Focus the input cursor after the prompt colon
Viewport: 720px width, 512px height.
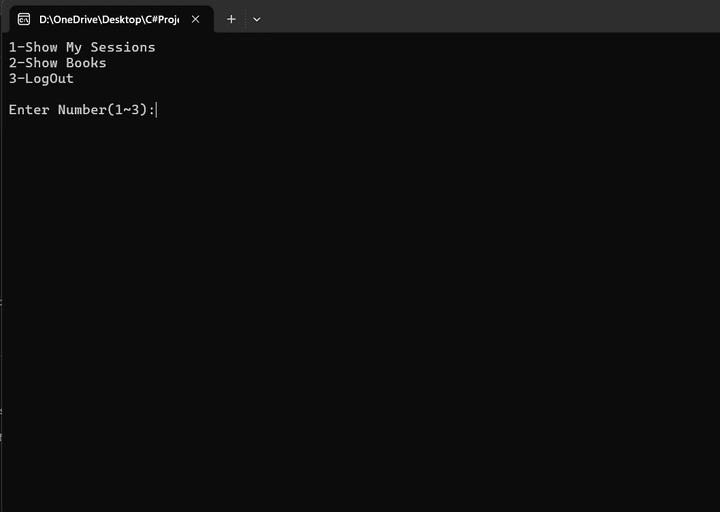157,110
